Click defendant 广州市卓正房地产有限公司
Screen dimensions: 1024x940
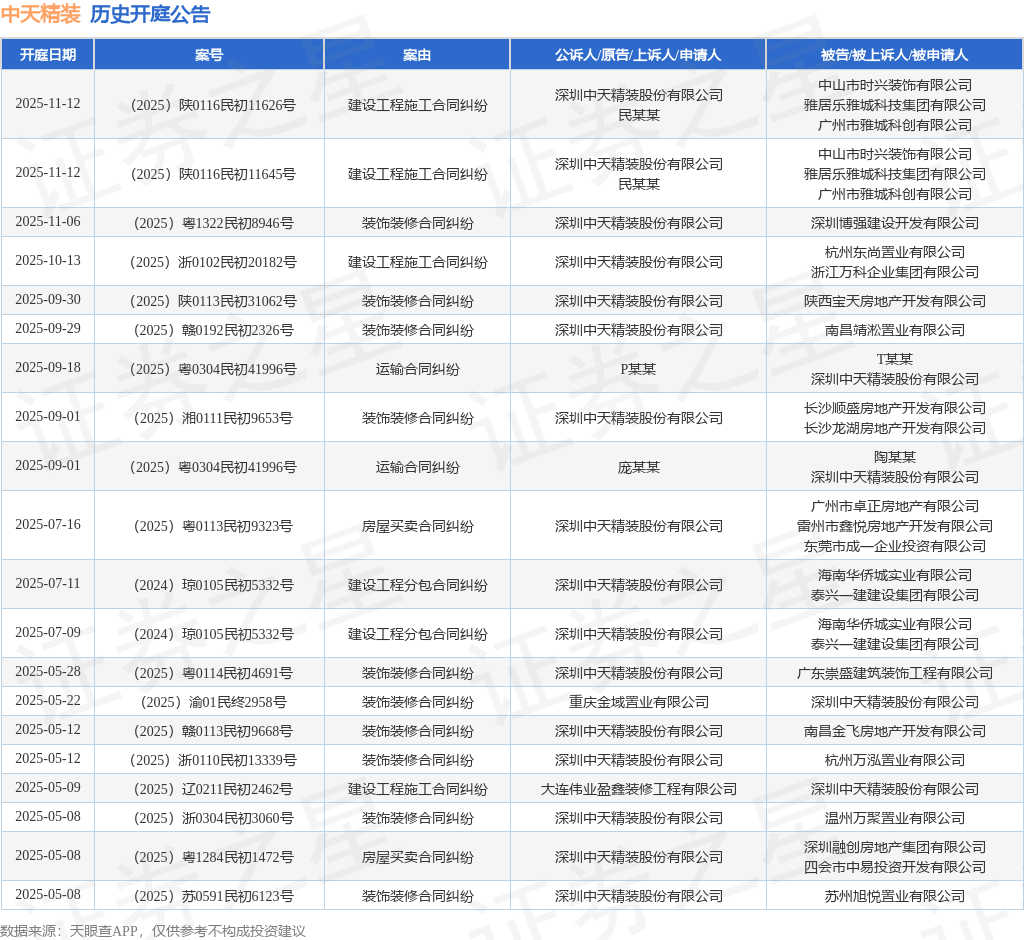(x=895, y=506)
